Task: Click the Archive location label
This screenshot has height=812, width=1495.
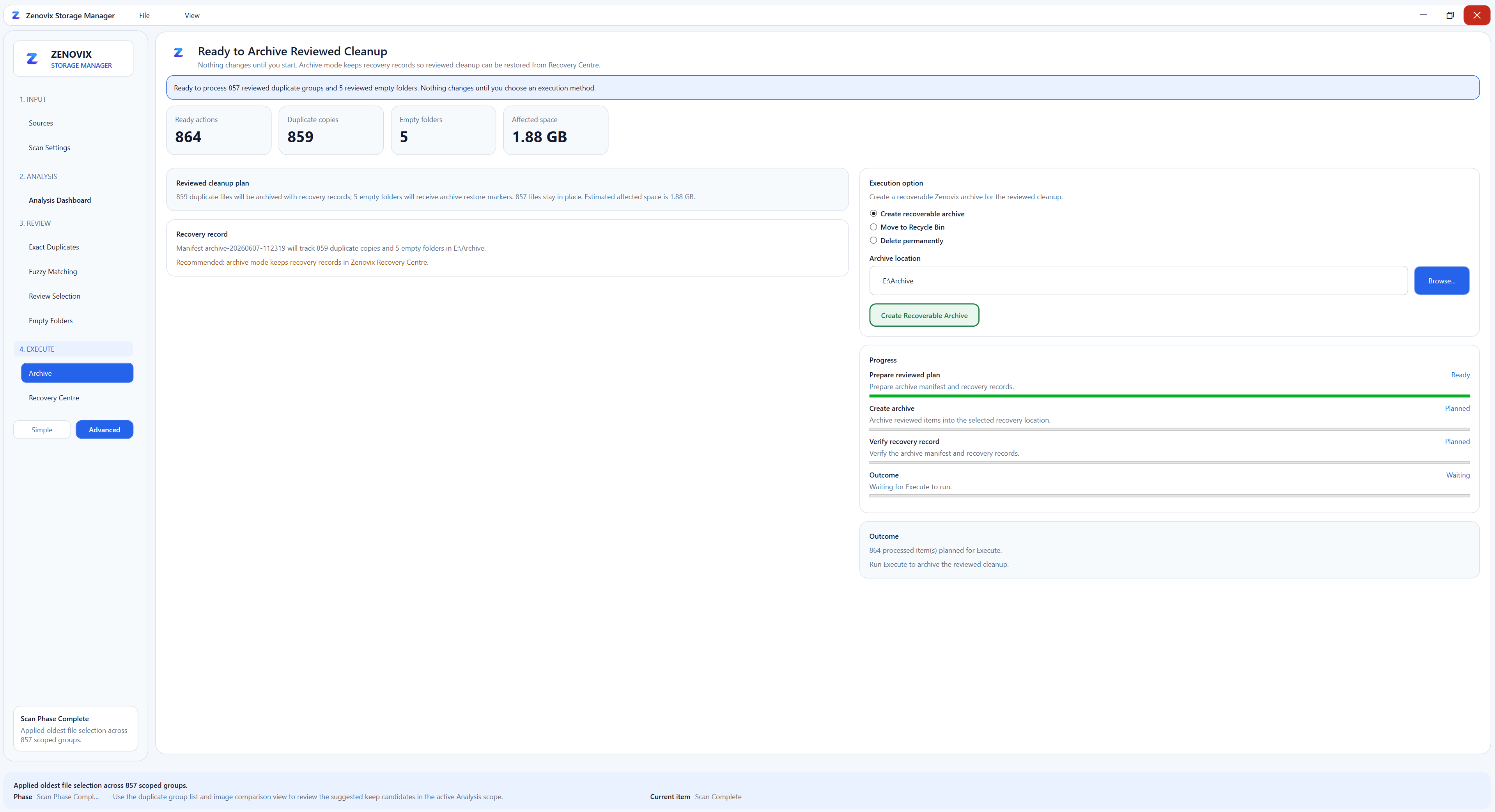Action: pyautogui.click(x=895, y=258)
